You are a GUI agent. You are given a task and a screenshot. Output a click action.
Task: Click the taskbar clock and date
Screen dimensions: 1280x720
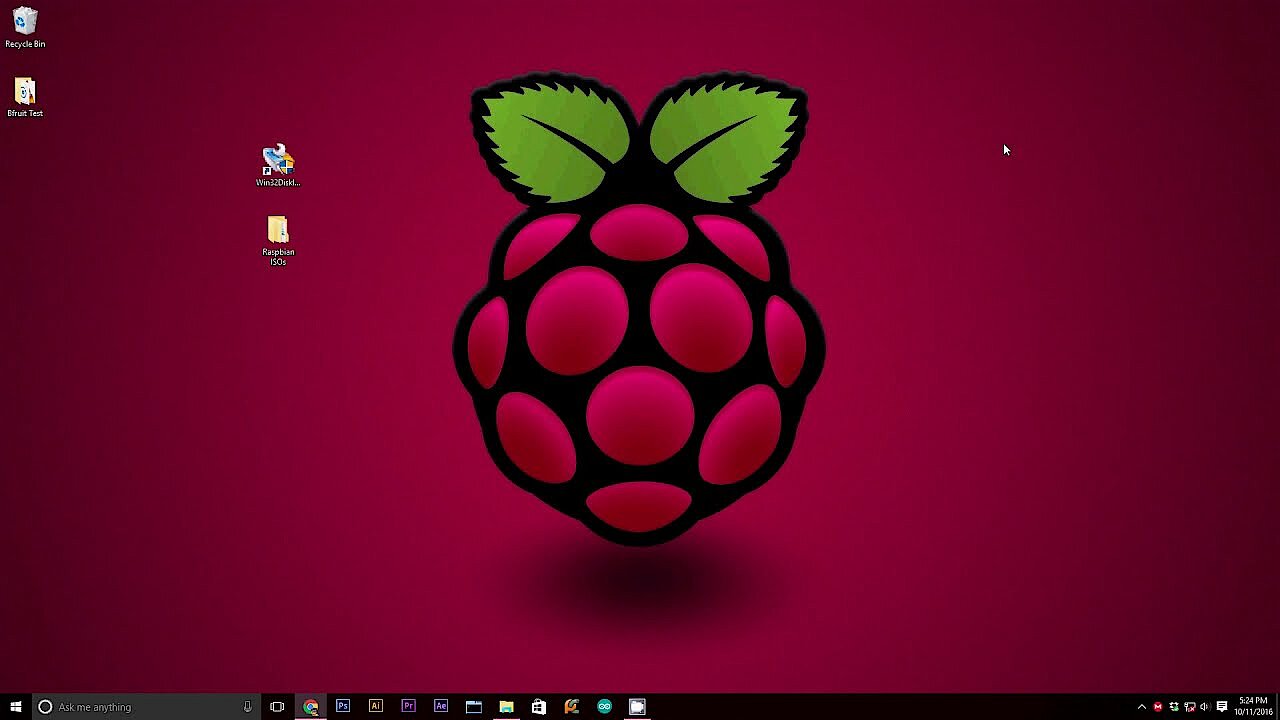(1253, 707)
